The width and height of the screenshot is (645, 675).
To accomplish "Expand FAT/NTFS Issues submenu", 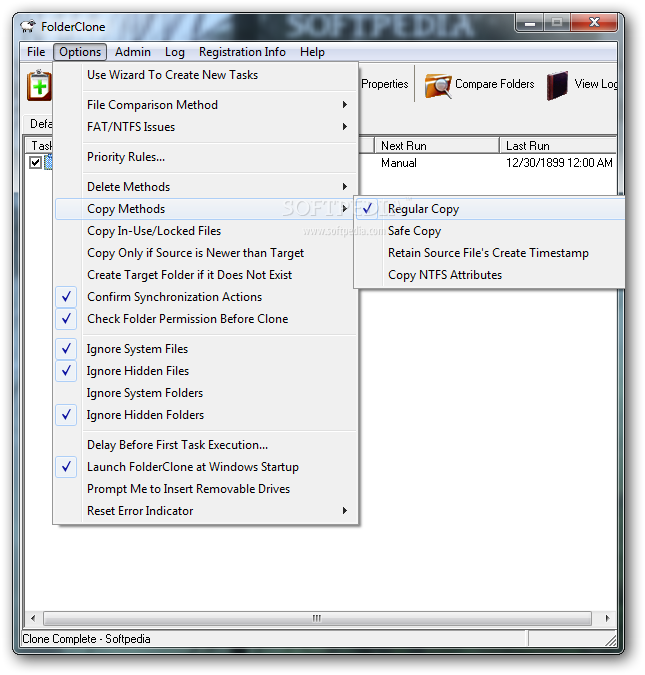I will tap(207, 127).
